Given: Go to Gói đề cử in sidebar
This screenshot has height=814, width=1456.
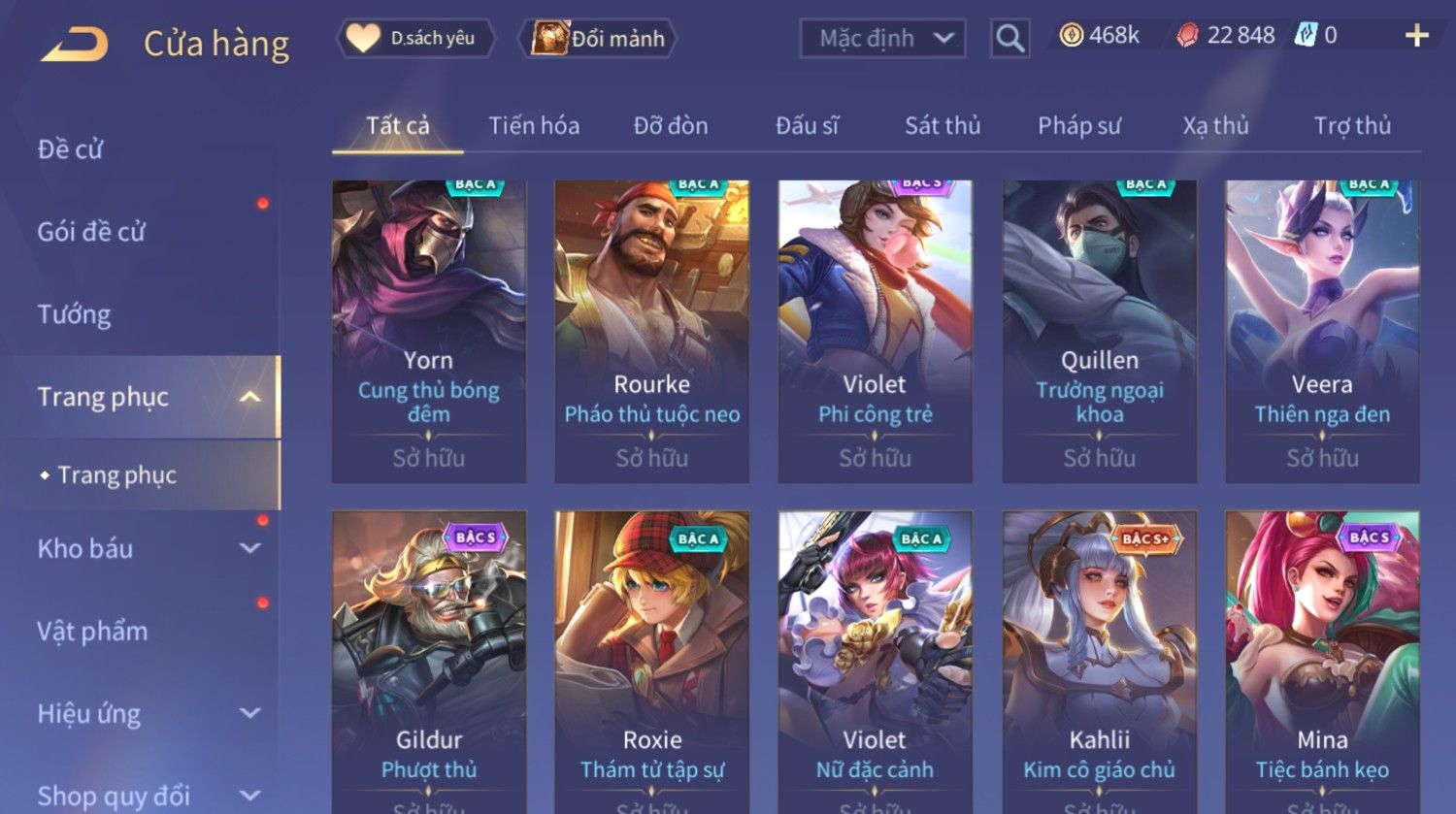Looking at the screenshot, I should pos(91,232).
